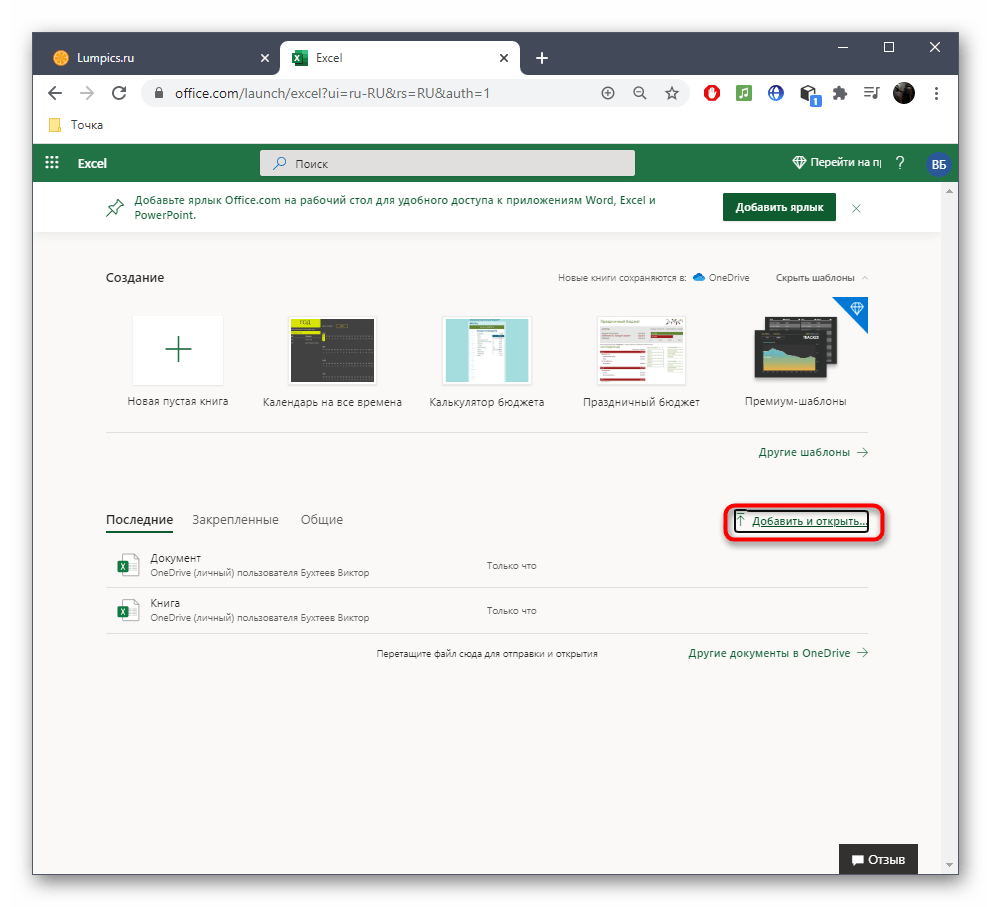
Task: Open the Книга file Excel icon
Action: pyautogui.click(x=128, y=610)
